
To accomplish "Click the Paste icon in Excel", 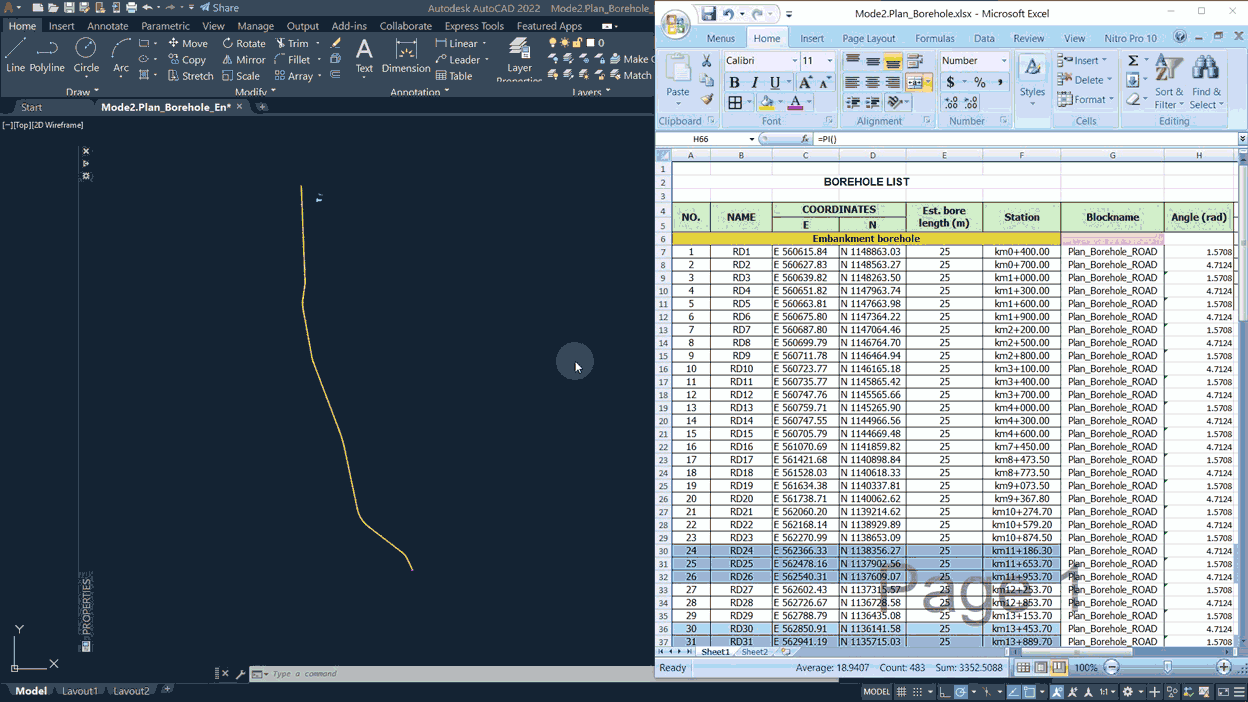I will [678, 78].
